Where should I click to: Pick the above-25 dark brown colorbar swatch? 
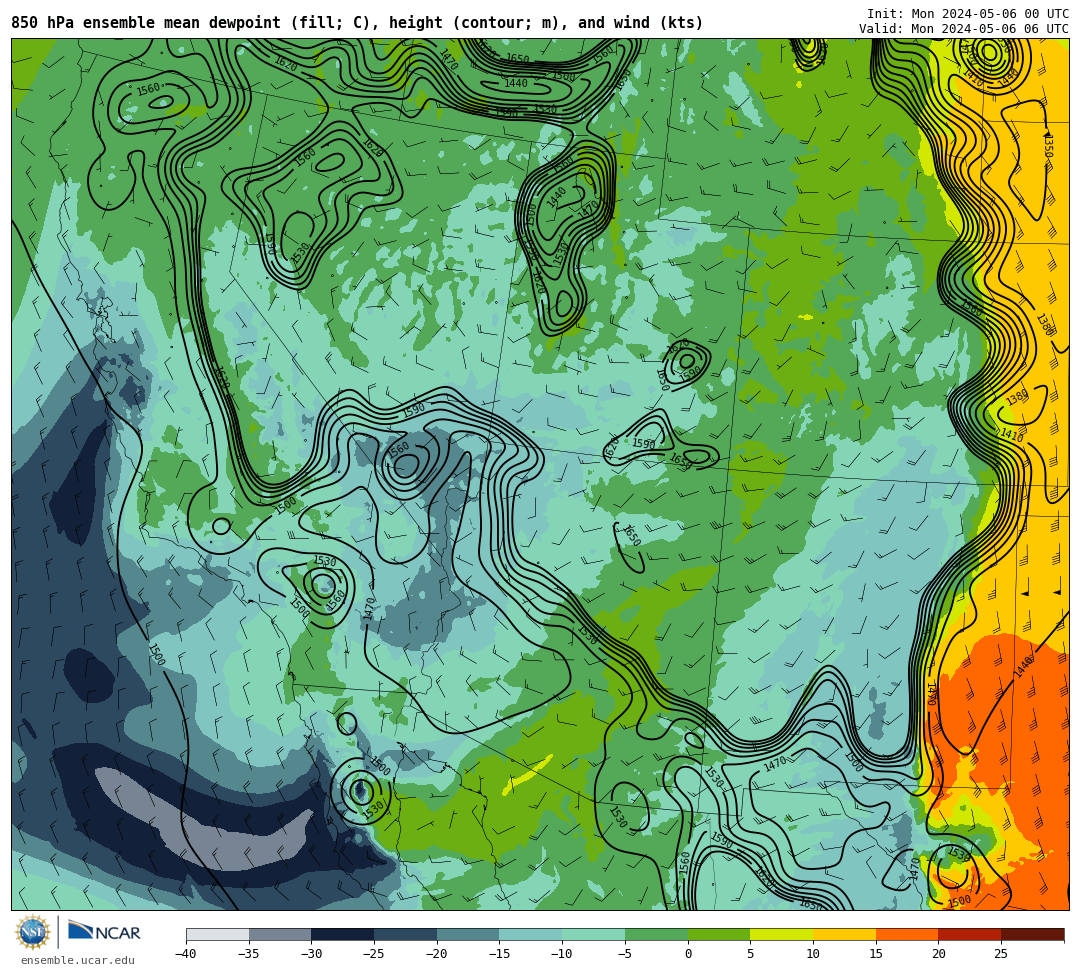[x=1032, y=934]
